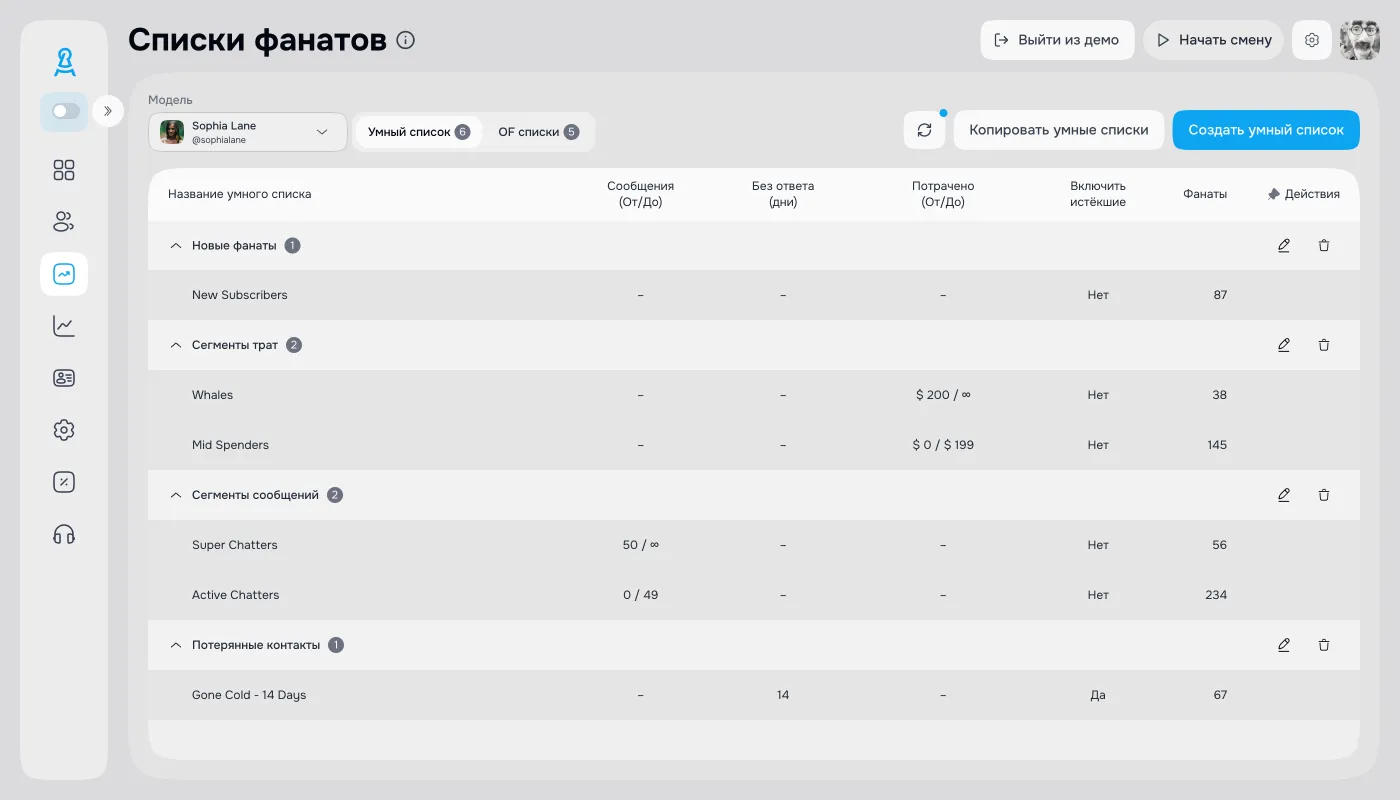The width and height of the screenshot is (1400, 800).
Task: Open the line chart analytics sidebar icon
Action: point(64,326)
